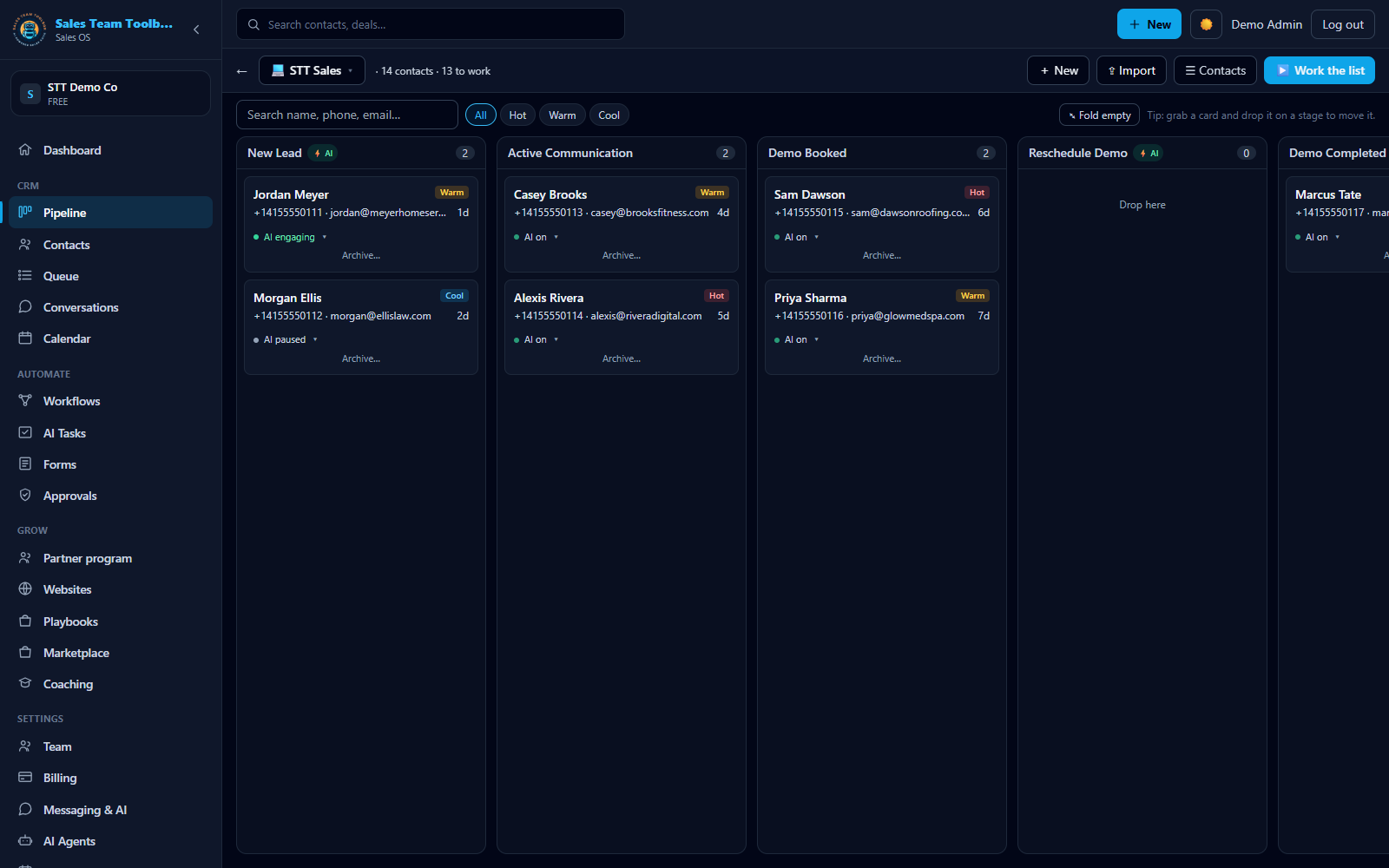Click the Conversations chat bubble icon

coord(25,307)
